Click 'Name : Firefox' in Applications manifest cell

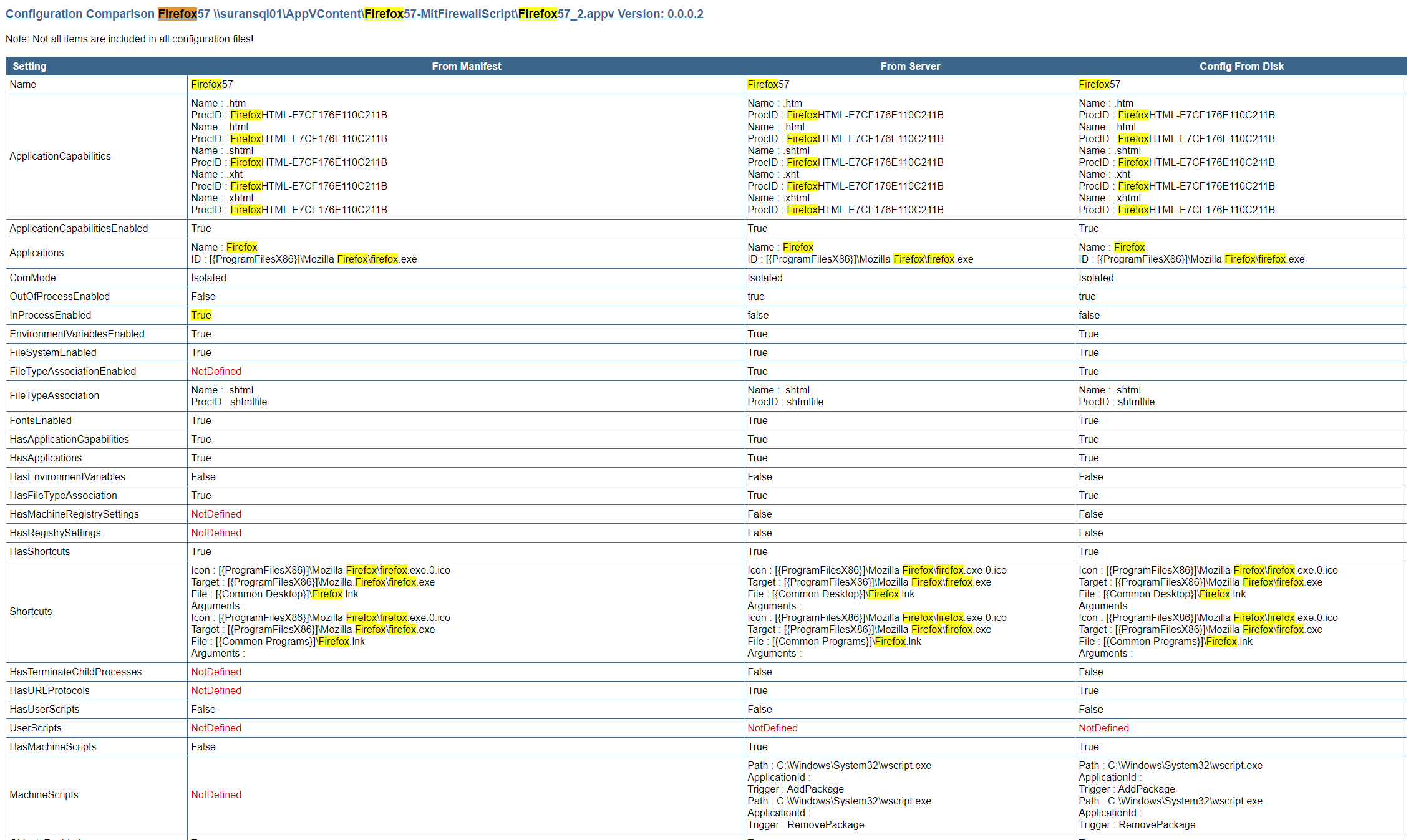pos(224,247)
